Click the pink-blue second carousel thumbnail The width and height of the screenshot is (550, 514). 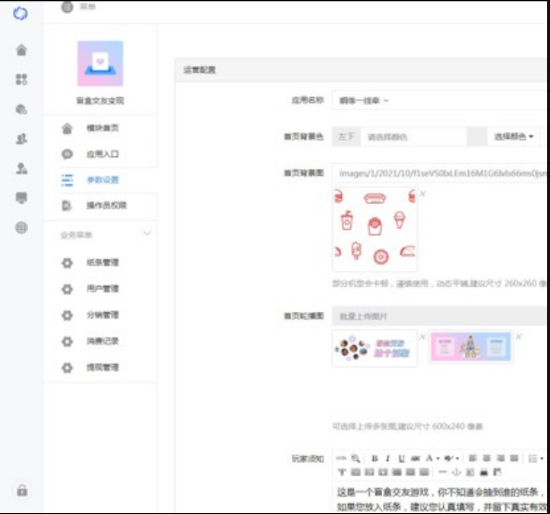pyautogui.click(x=470, y=347)
